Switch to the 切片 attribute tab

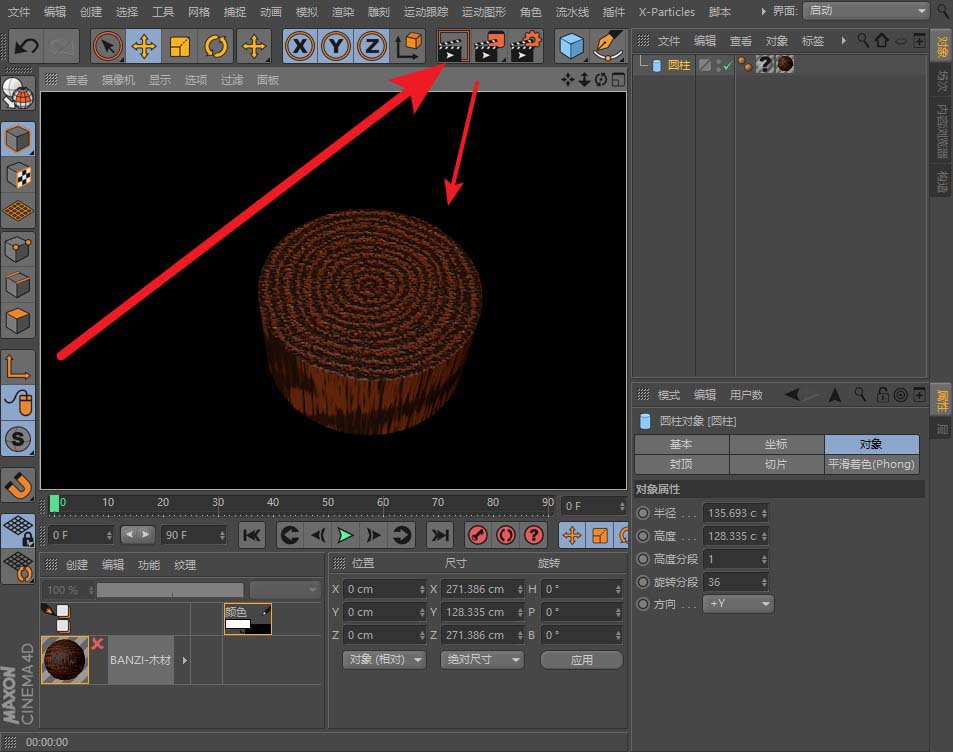point(776,463)
